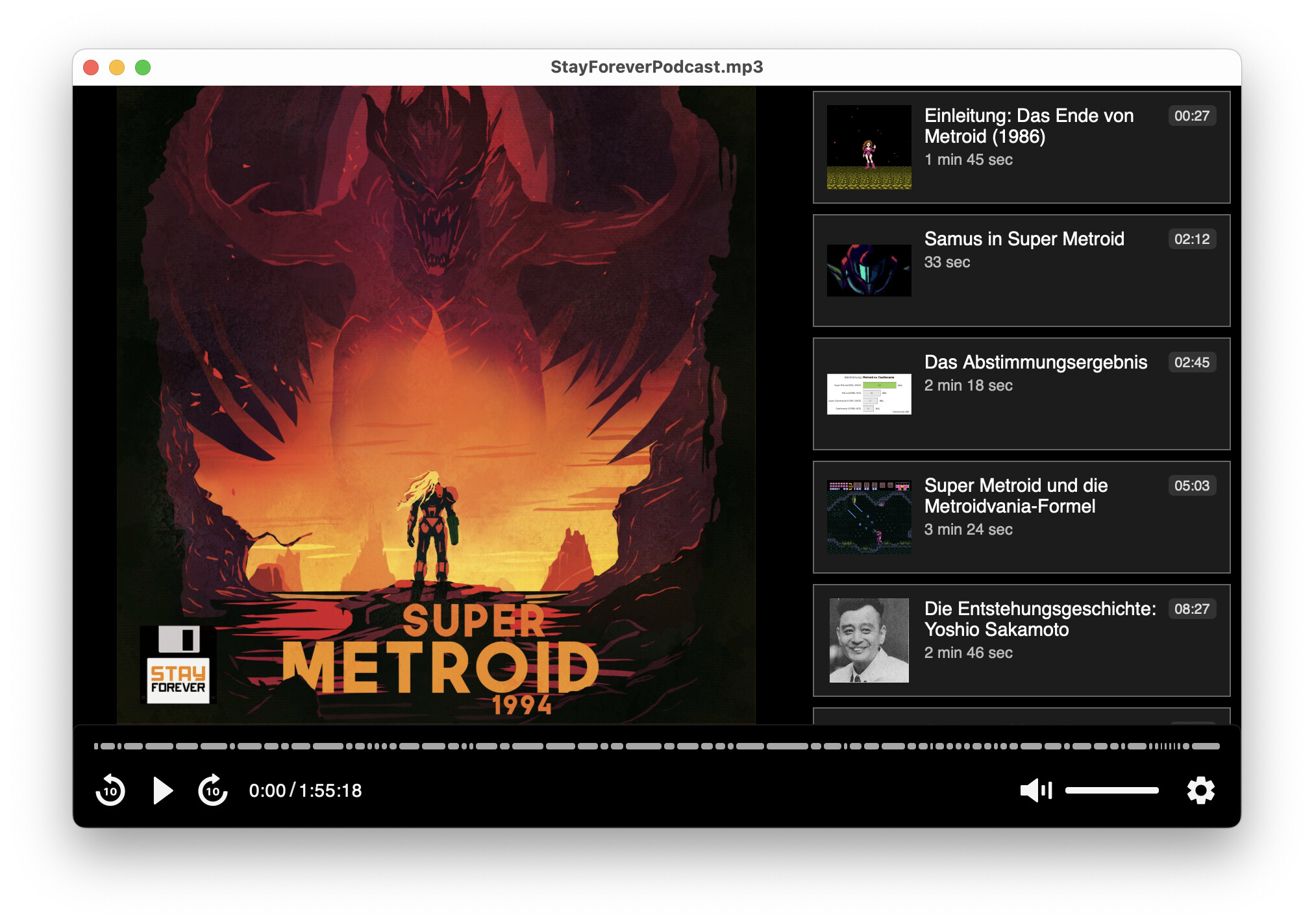The height and width of the screenshot is (924, 1314).
Task: Click the Super Metroid gameplay thumbnail
Action: pyautogui.click(x=869, y=517)
